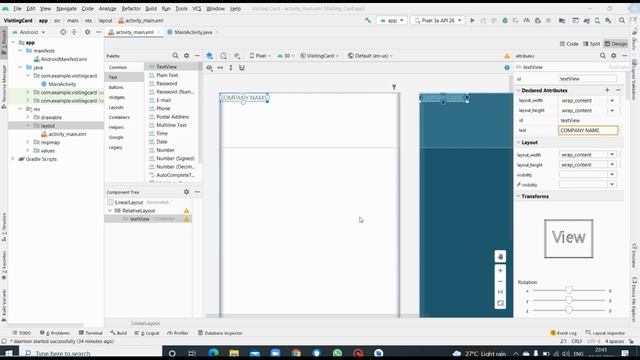Select the activity_main.xml editor tab

click(134, 32)
